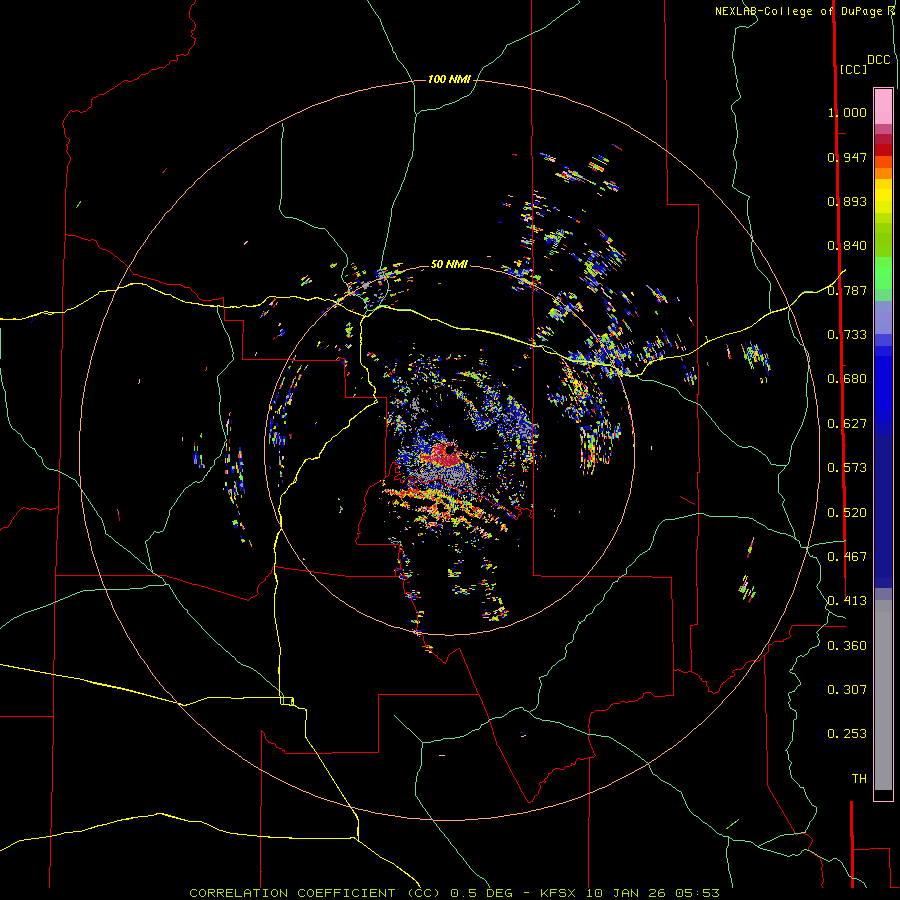Click the 0.573 scale value
Viewport: 900px width, 900px height.
847,468
